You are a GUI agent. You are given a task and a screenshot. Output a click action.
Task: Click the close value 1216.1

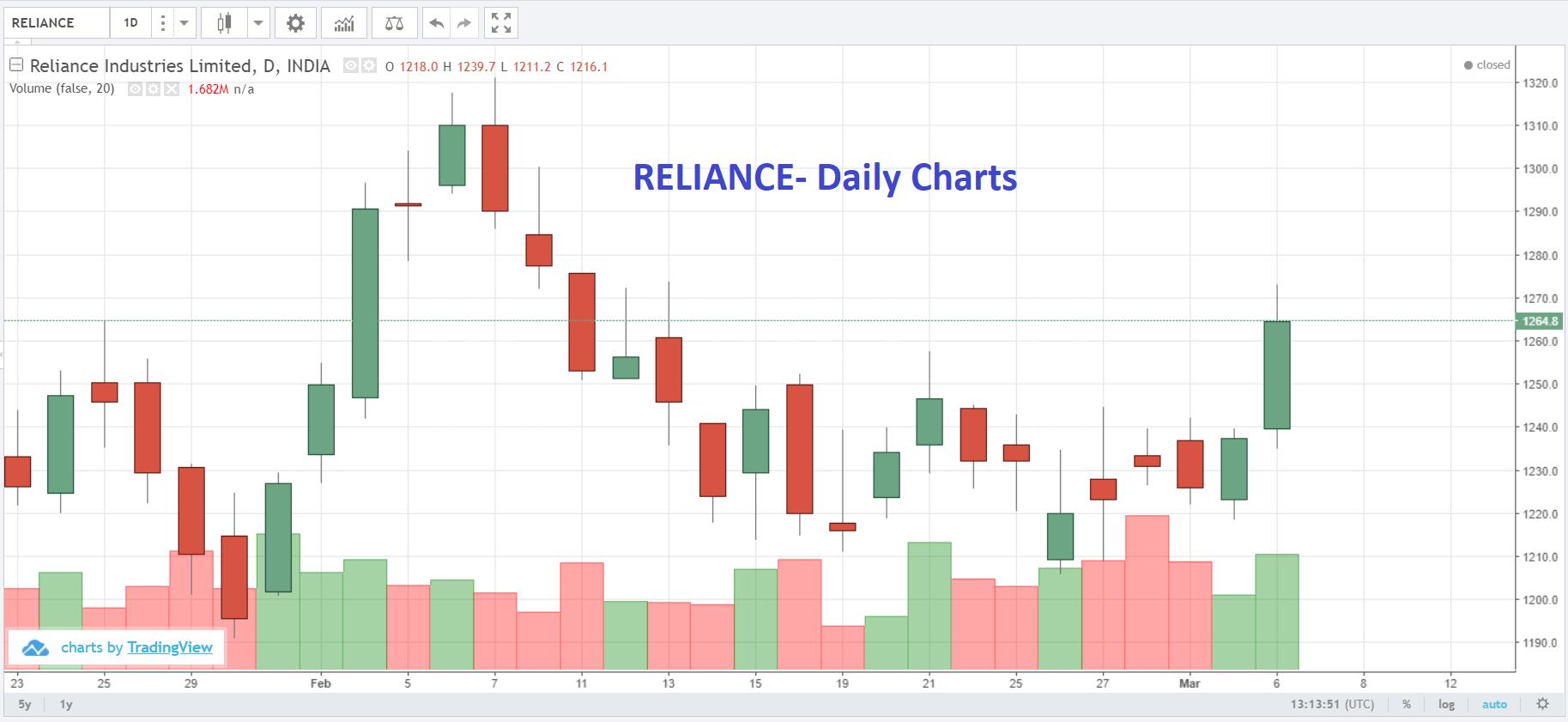tap(589, 67)
